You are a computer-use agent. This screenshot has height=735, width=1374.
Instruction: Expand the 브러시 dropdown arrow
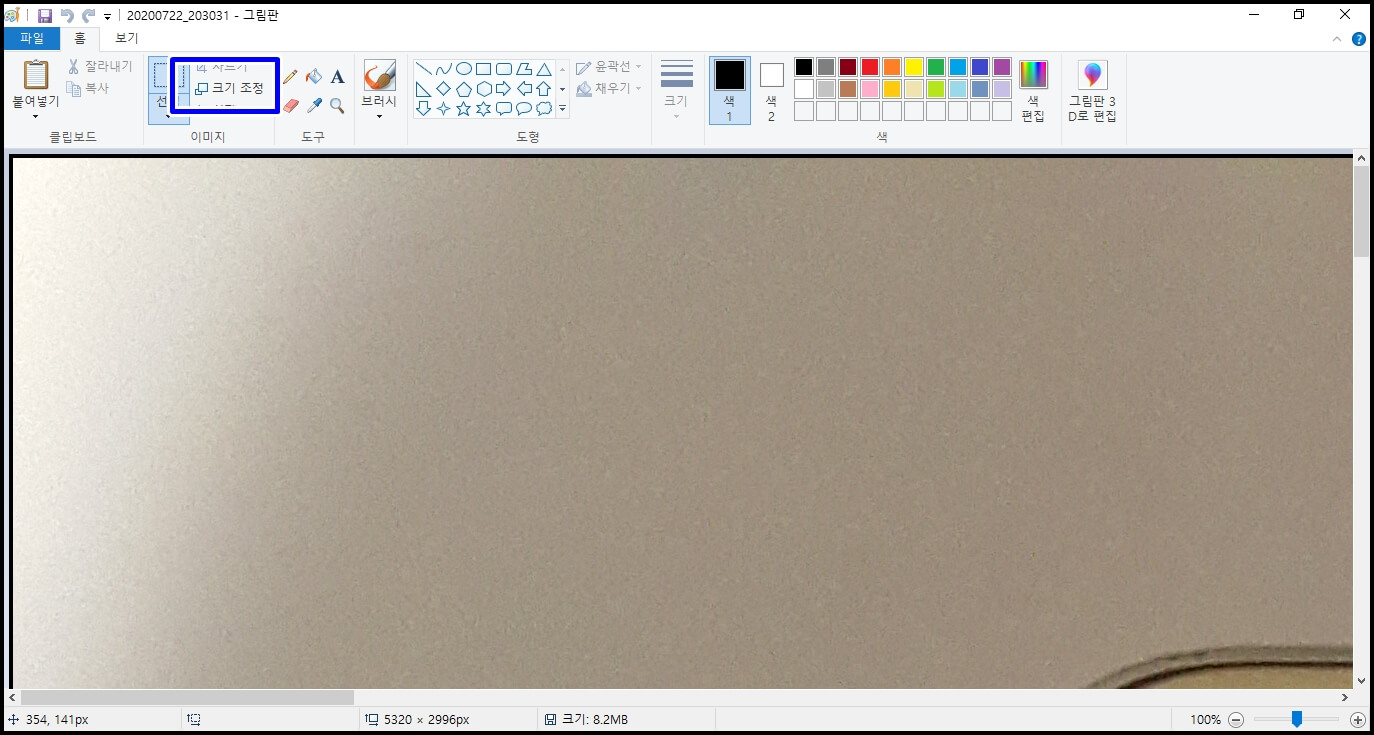[x=379, y=116]
